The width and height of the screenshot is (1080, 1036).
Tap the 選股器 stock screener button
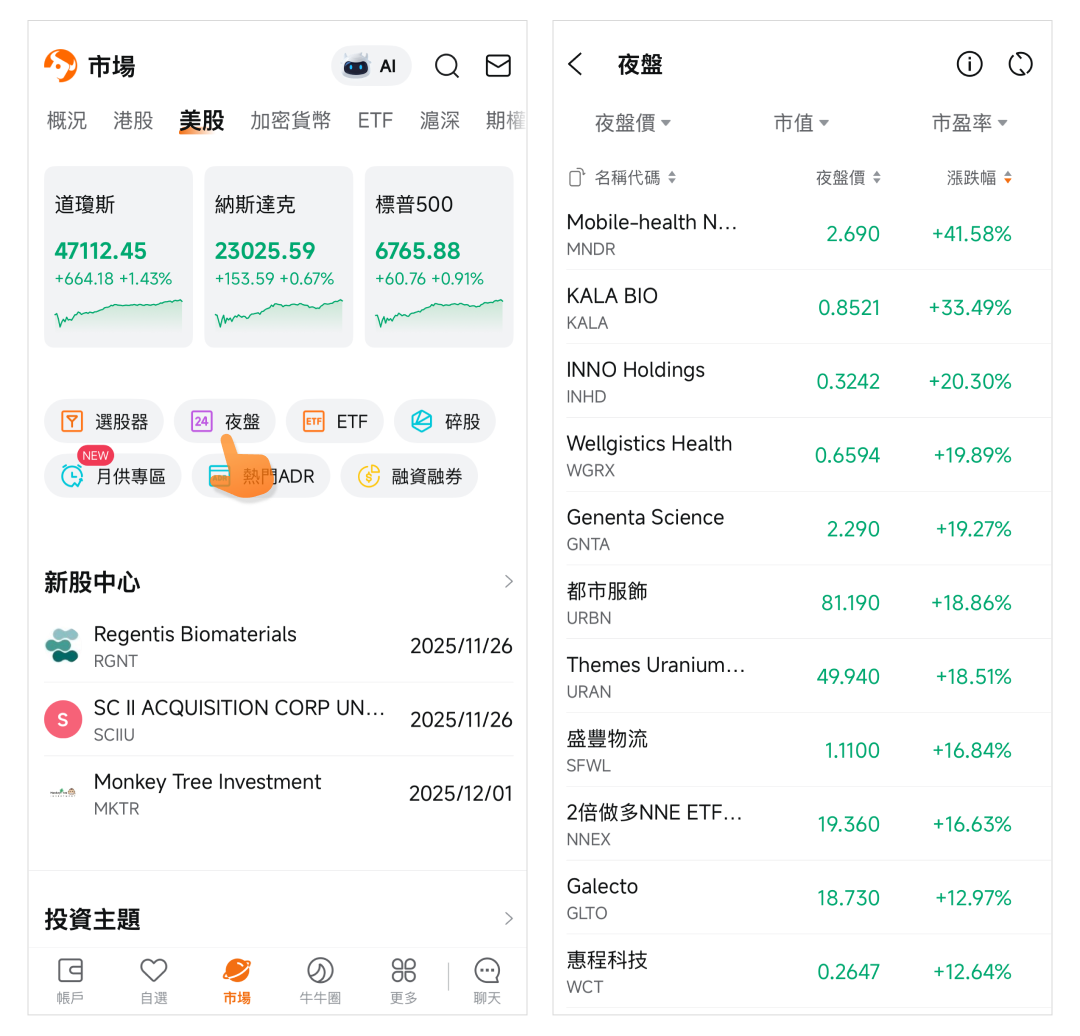(x=104, y=421)
